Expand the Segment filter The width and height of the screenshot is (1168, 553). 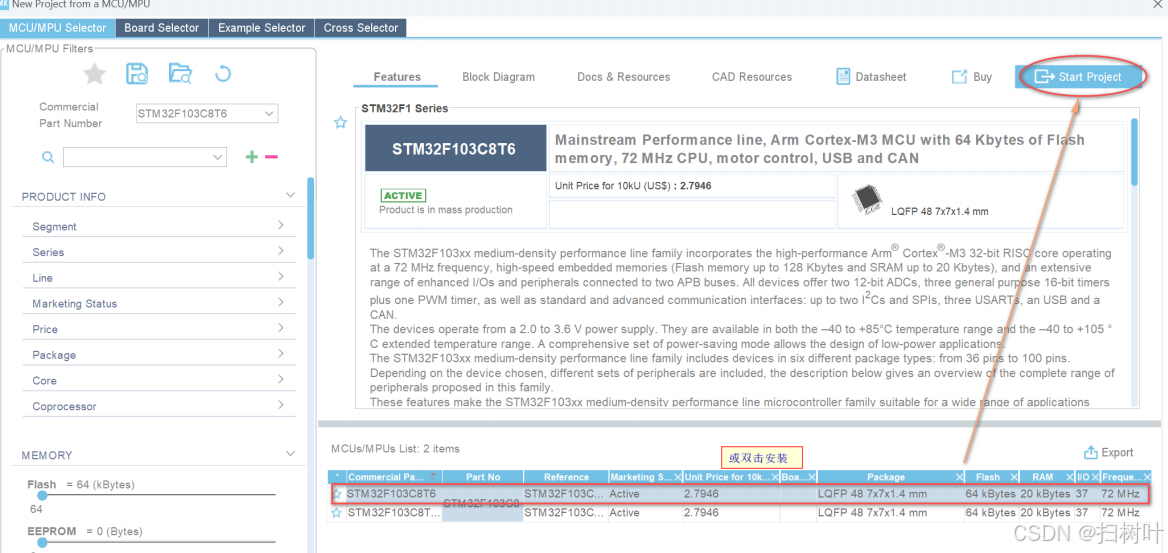(x=281, y=225)
